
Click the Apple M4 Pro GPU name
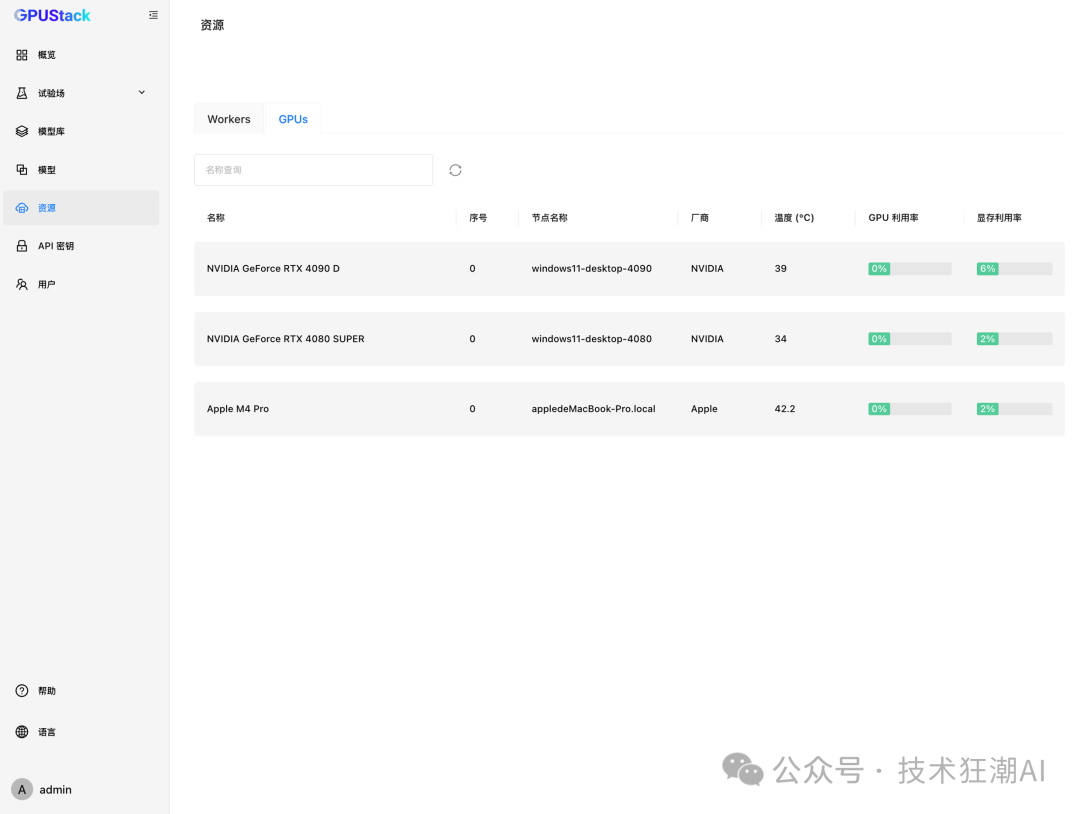point(238,409)
